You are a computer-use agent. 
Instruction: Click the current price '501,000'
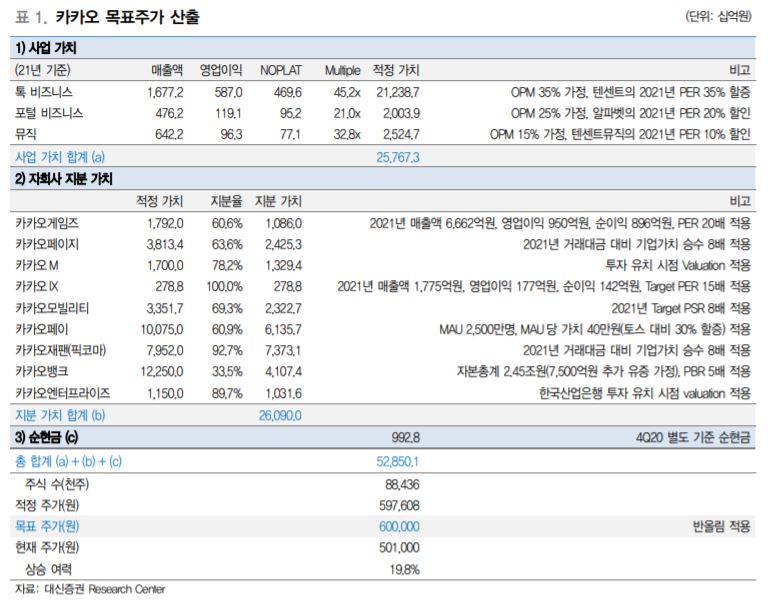tap(399, 548)
